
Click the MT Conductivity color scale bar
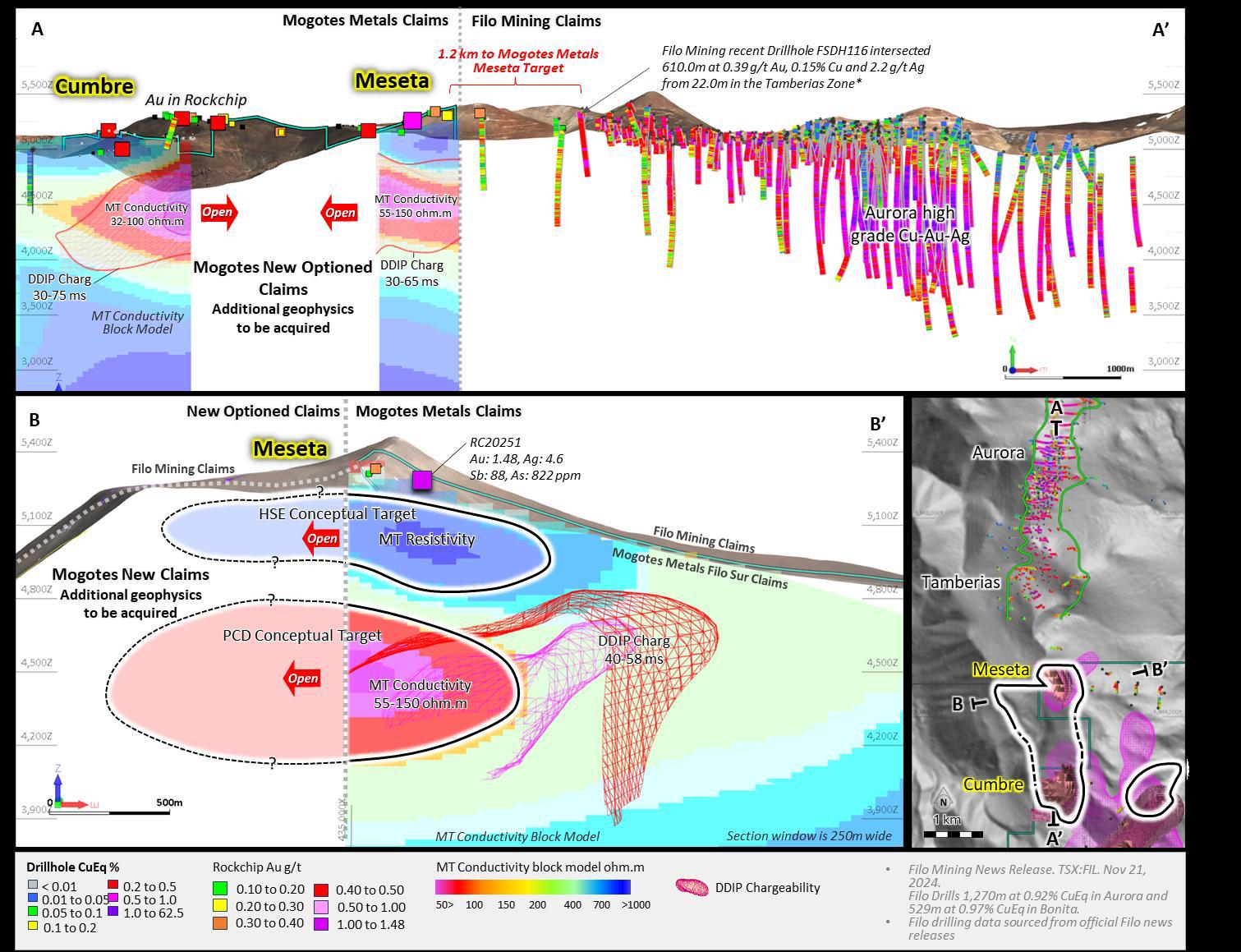(x=532, y=888)
